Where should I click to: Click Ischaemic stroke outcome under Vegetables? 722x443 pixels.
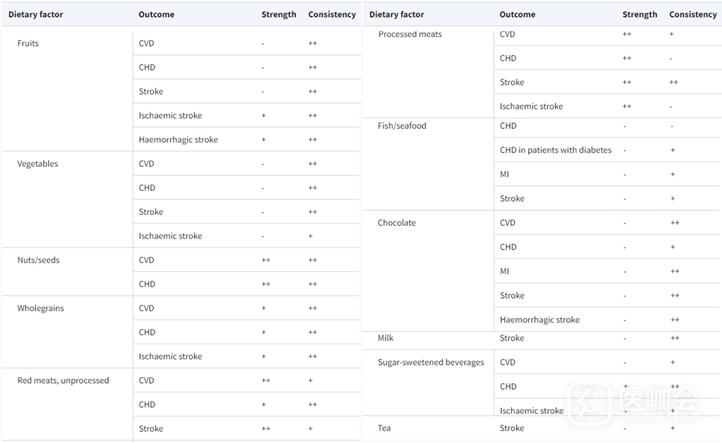[170, 236]
